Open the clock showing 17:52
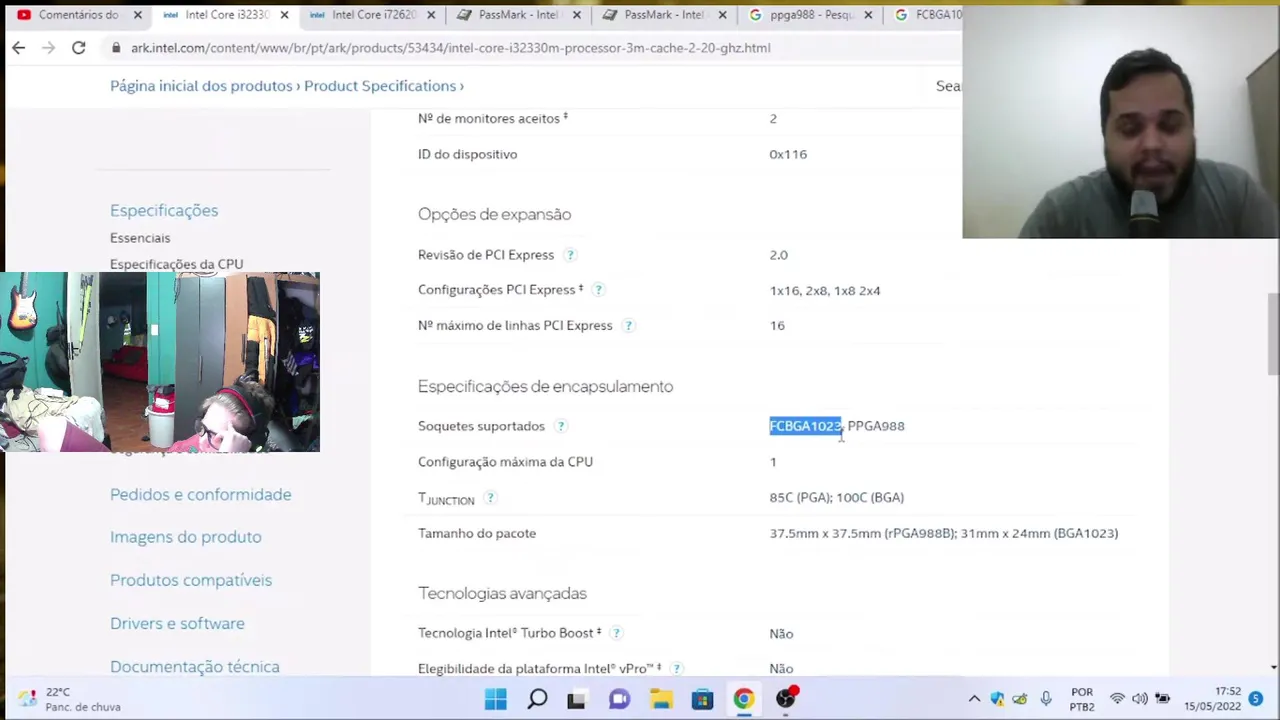 pyautogui.click(x=1213, y=699)
